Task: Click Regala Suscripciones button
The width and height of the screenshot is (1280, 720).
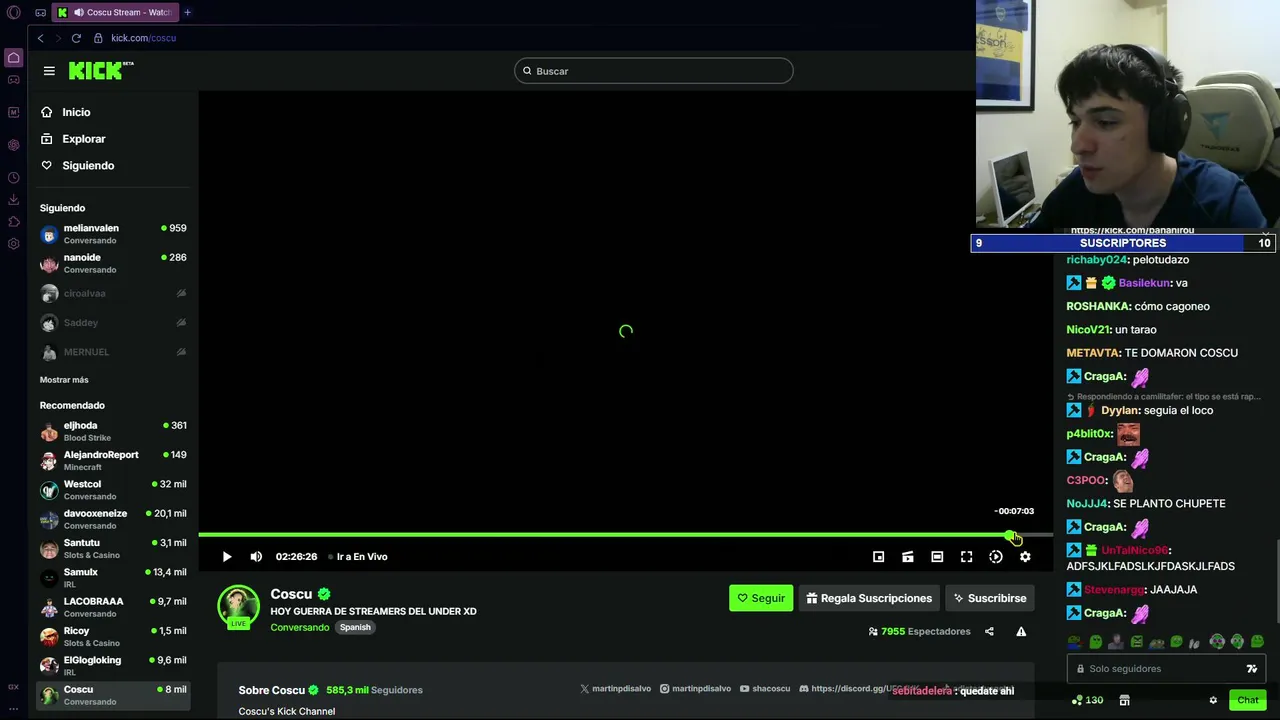Action: tap(869, 598)
